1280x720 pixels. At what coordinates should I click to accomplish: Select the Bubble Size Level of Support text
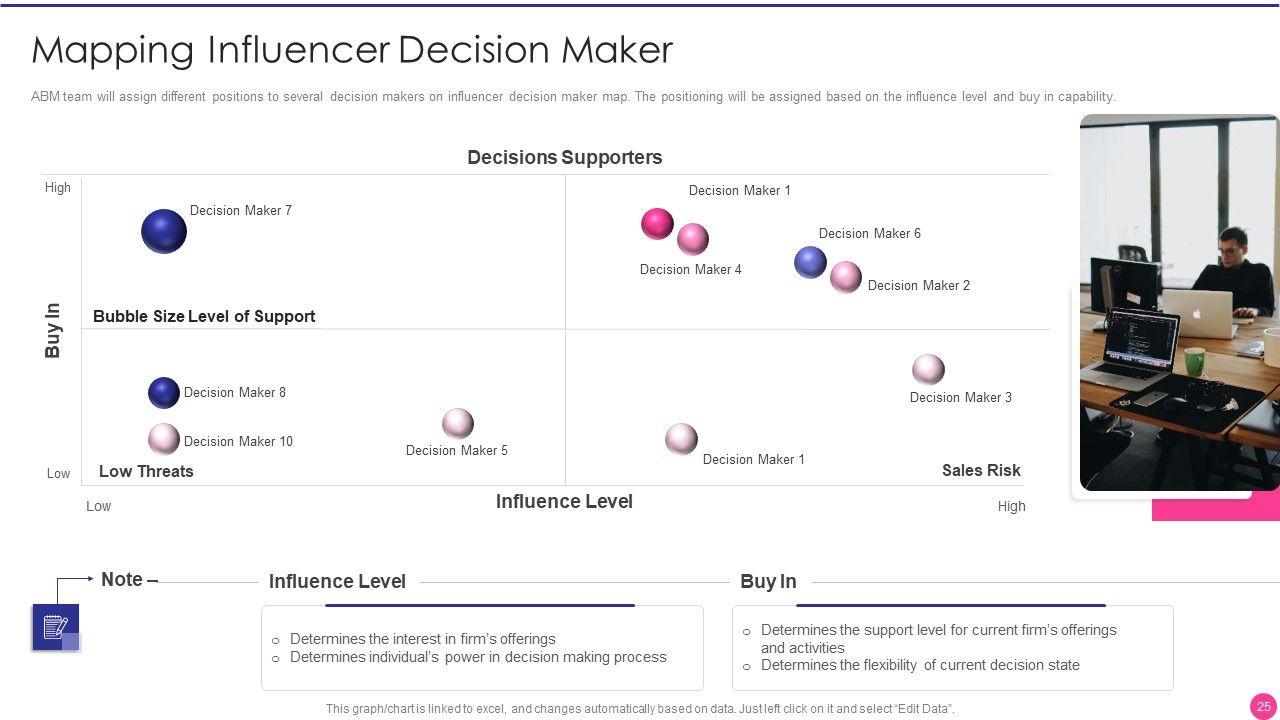click(204, 316)
